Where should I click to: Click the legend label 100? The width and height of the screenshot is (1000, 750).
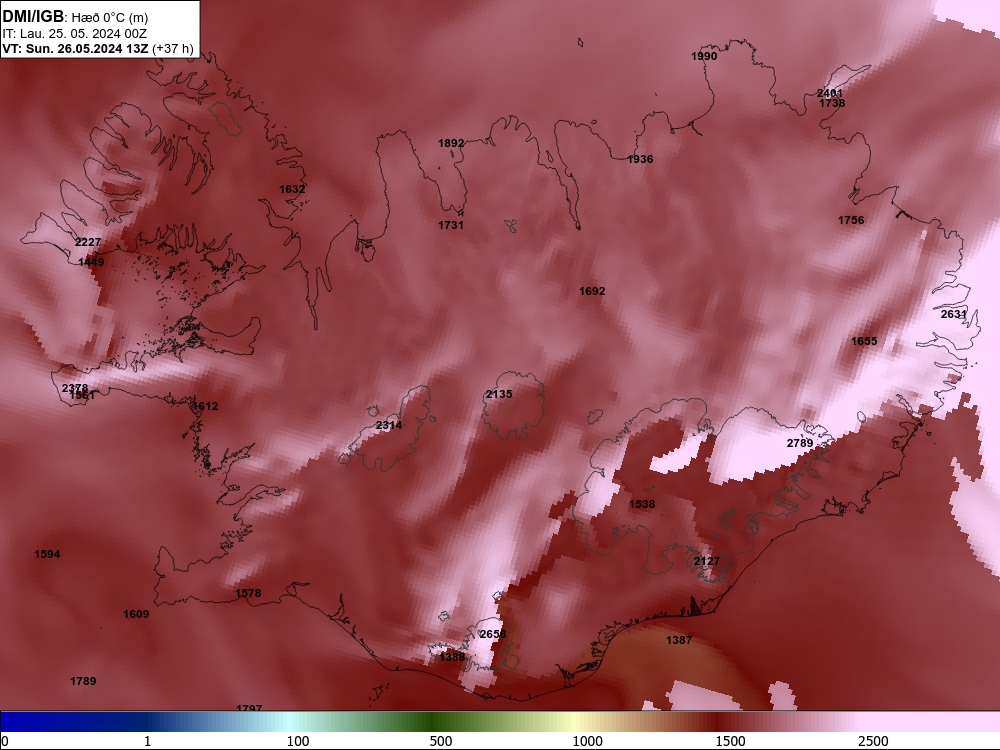[298, 741]
